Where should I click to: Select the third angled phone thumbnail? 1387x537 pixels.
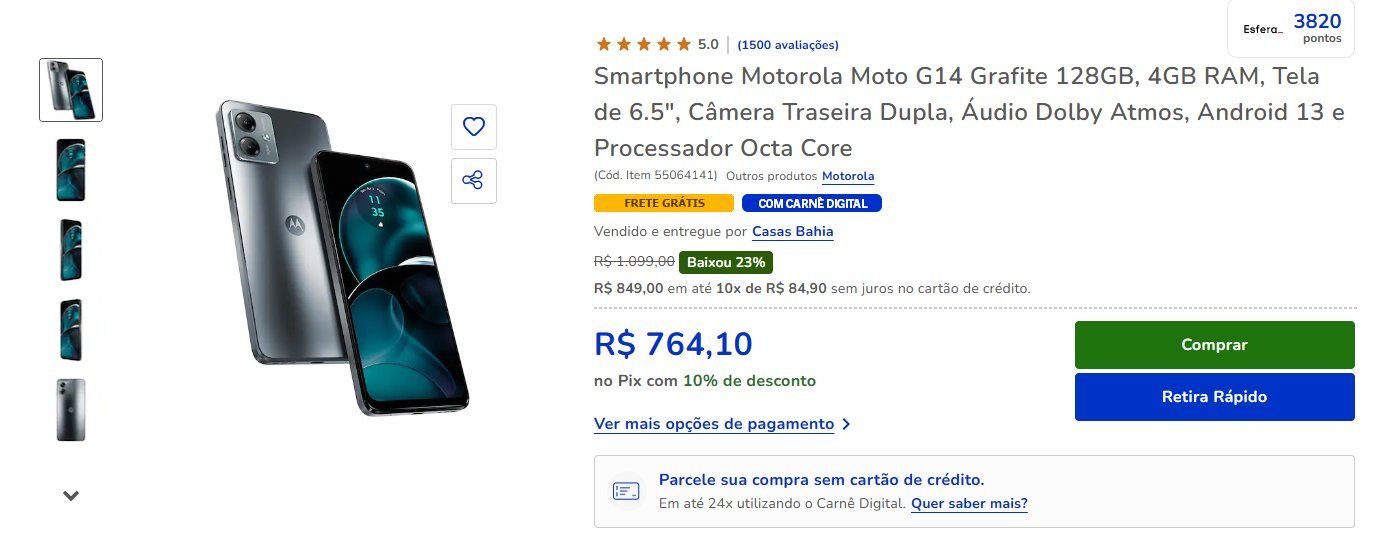pos(71,250)
